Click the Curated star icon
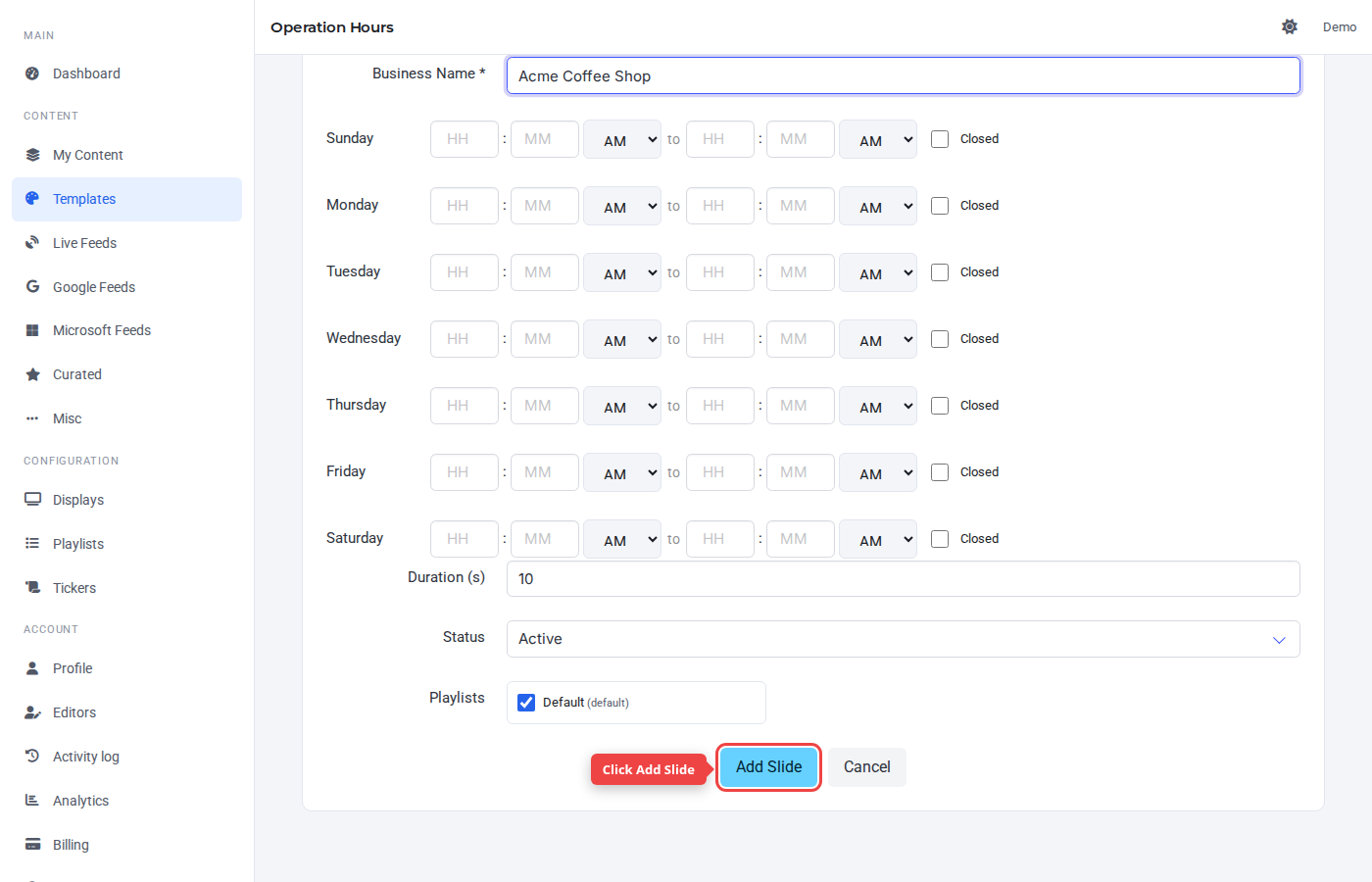Viewport: 1372px width, 882px height. [x=32, y=374]
